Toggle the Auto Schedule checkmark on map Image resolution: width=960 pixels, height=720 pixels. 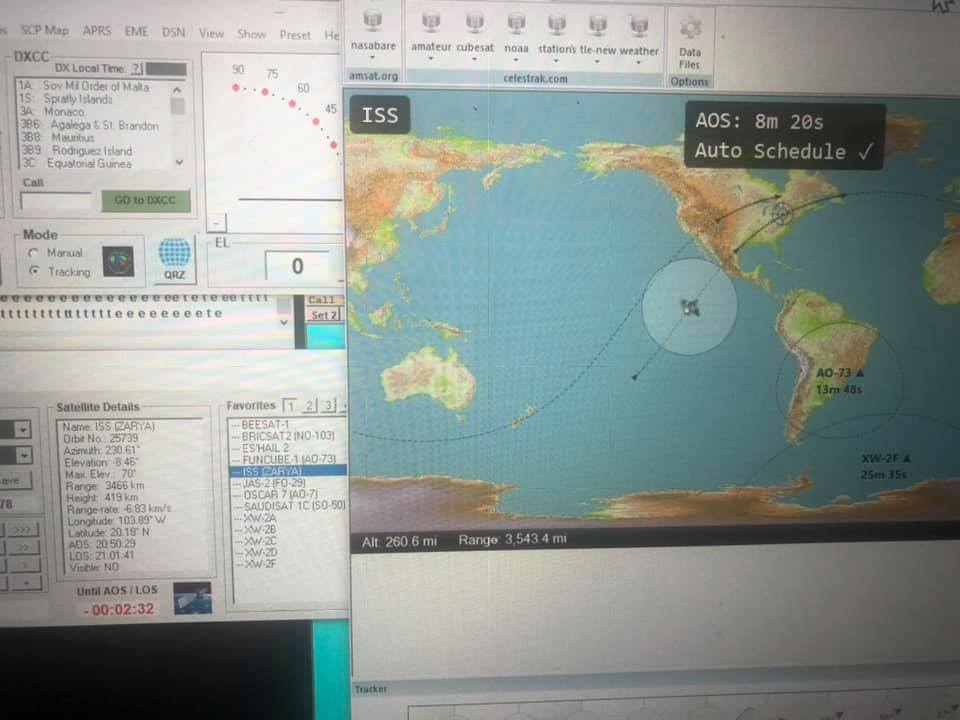[x=866, y=152]
